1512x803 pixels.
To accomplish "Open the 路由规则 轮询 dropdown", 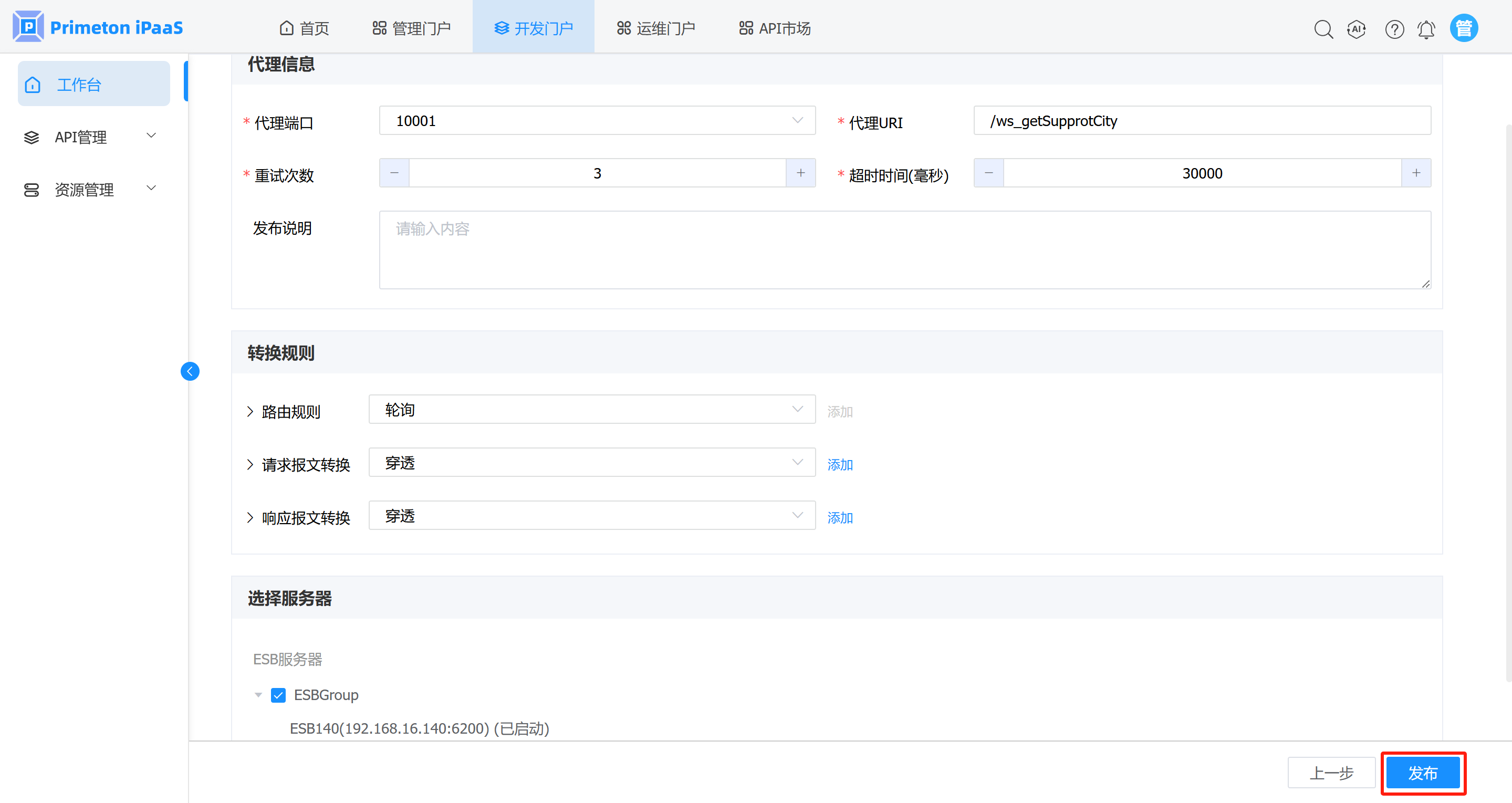I will point(592,409).
